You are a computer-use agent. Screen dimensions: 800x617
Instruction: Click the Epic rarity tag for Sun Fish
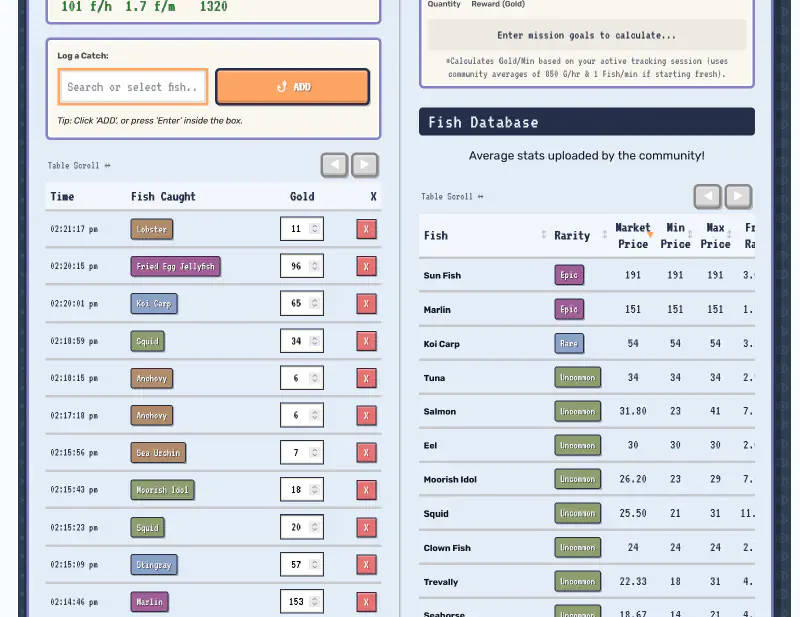[x=569, y=275]
